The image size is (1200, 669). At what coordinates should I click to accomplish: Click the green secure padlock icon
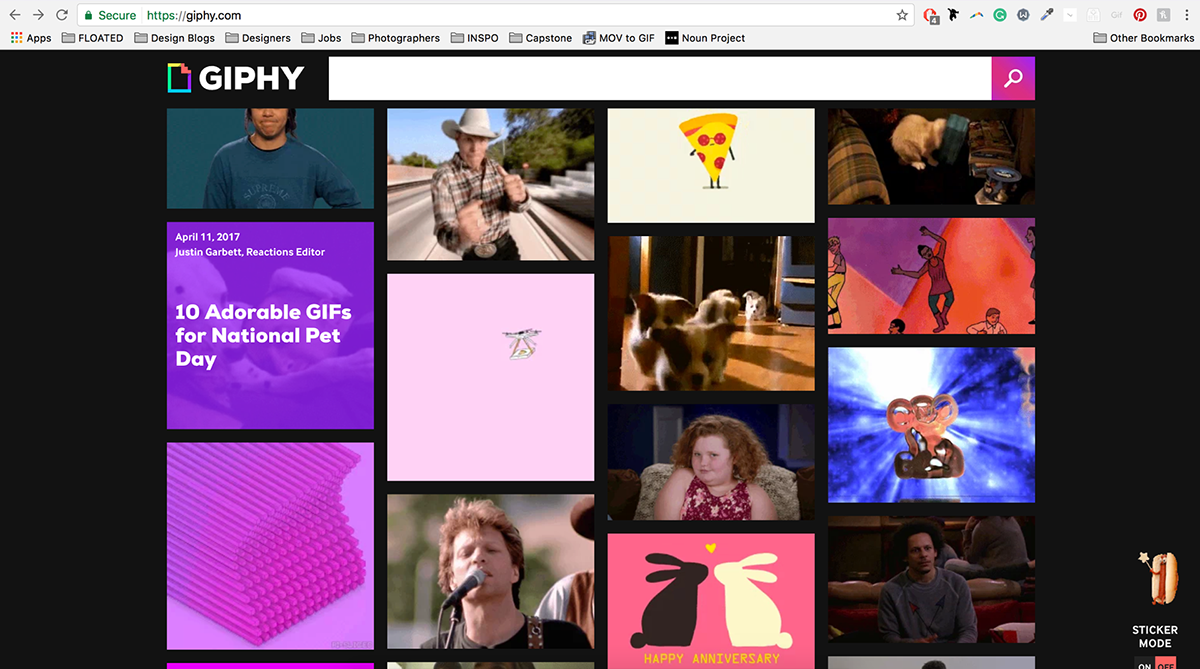click(x=88, y=15)
